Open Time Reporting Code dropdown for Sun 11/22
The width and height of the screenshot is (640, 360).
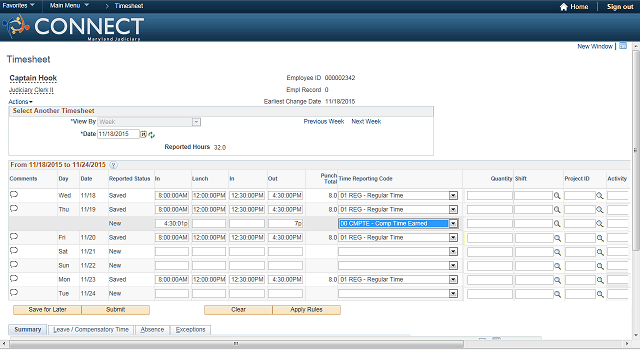tap(453, 266)
